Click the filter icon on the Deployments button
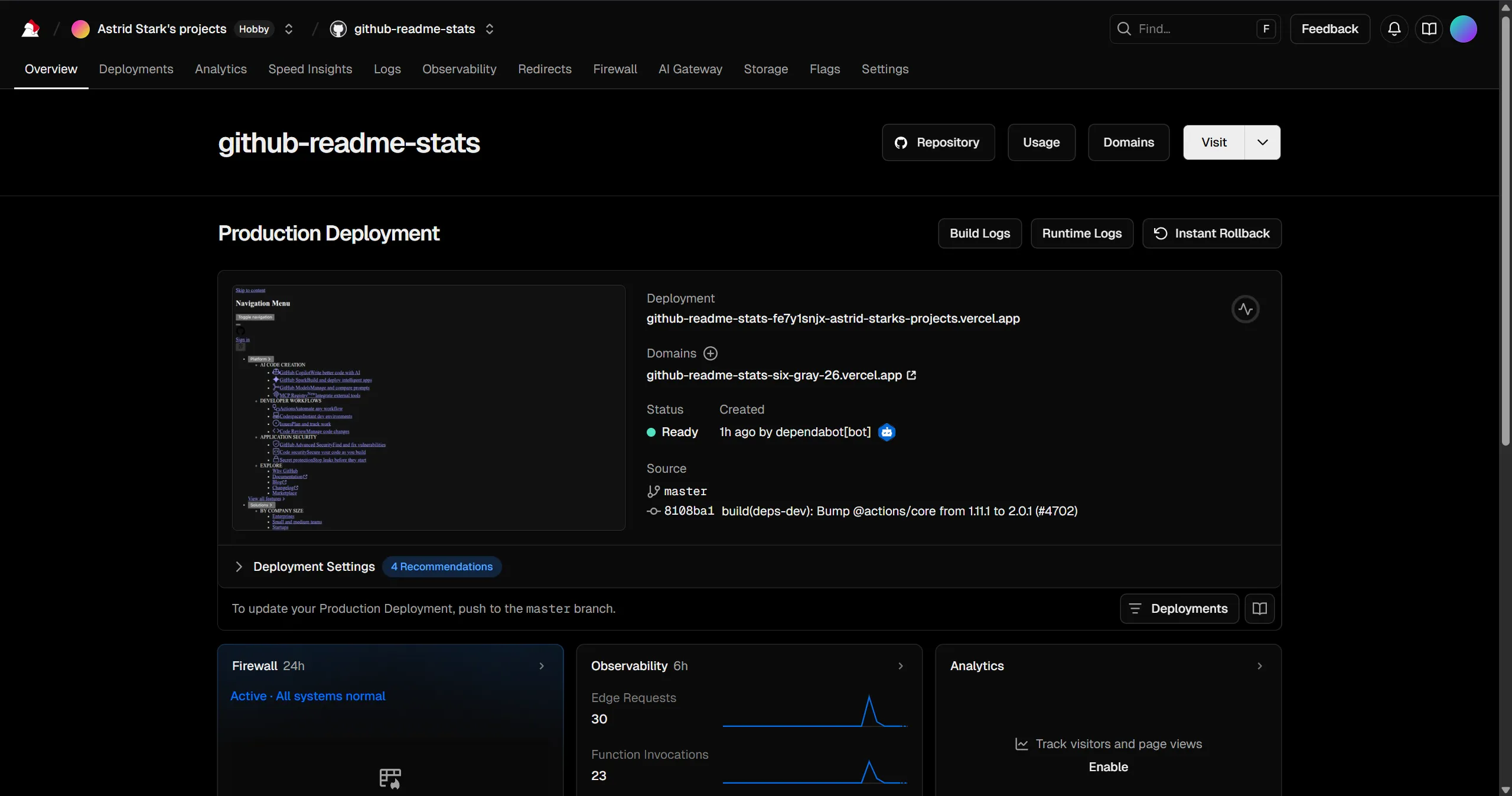The height and width of the screenshot is (796, 1512). pyautogui.click(x=1134, y=608)
